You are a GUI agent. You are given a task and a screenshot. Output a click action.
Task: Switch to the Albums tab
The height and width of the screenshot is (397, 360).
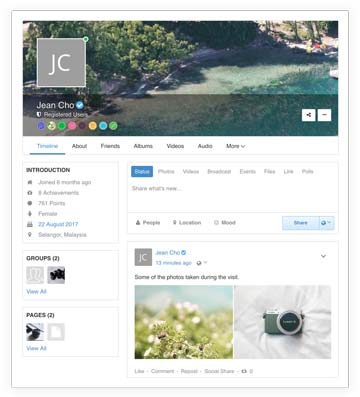143,146
